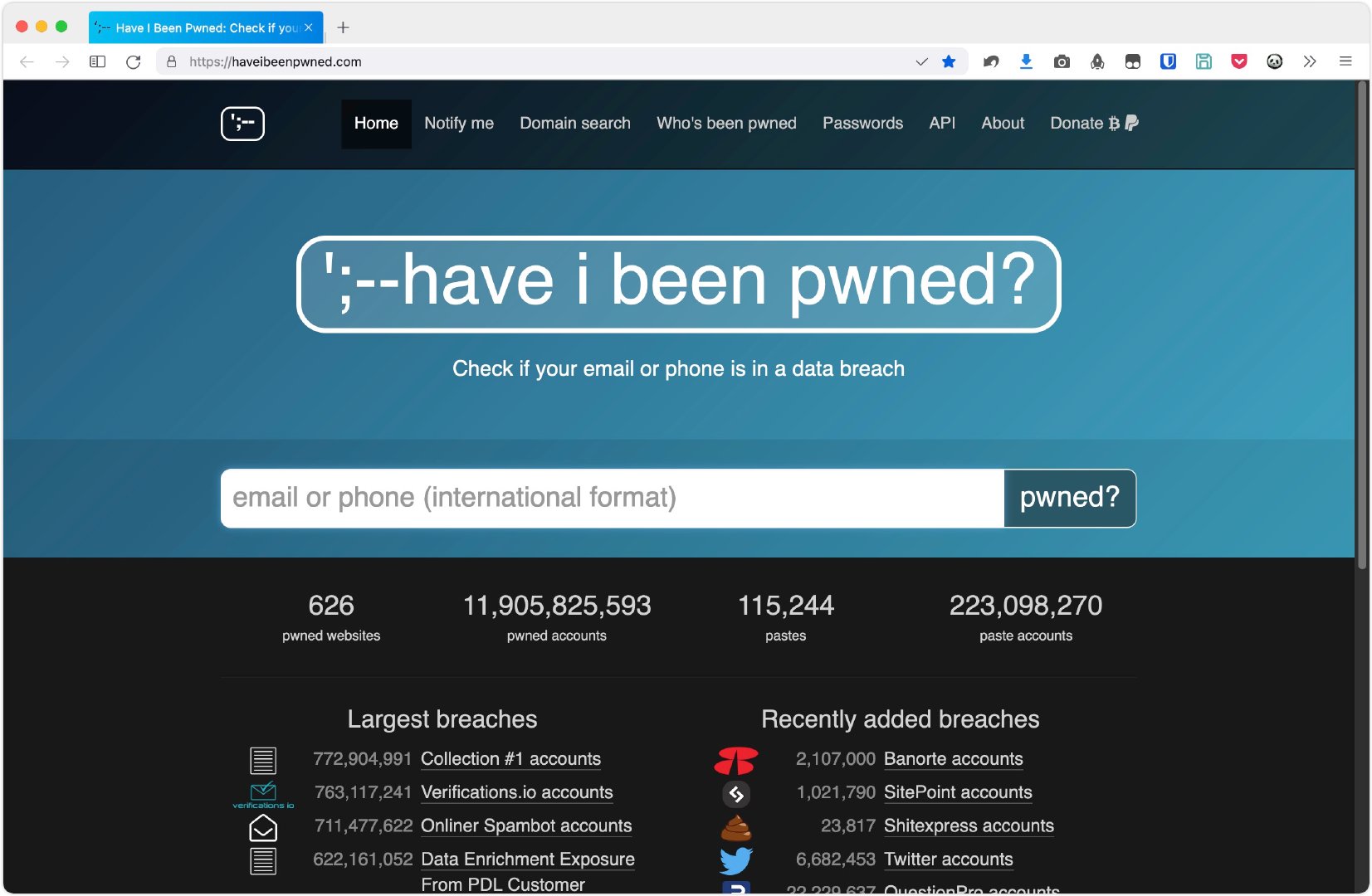Click the pwned? search button

coord(1070,498)
